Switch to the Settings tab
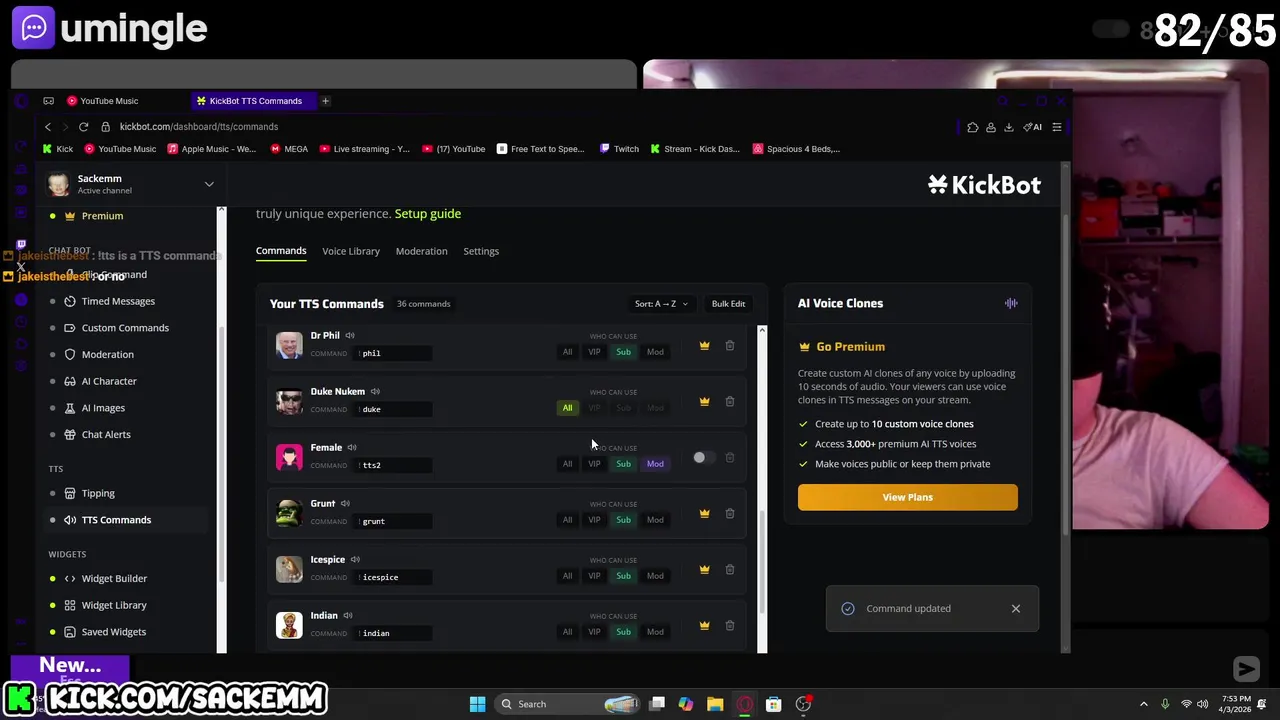This screenshot has height=720, width=1280. coord(481,251)
